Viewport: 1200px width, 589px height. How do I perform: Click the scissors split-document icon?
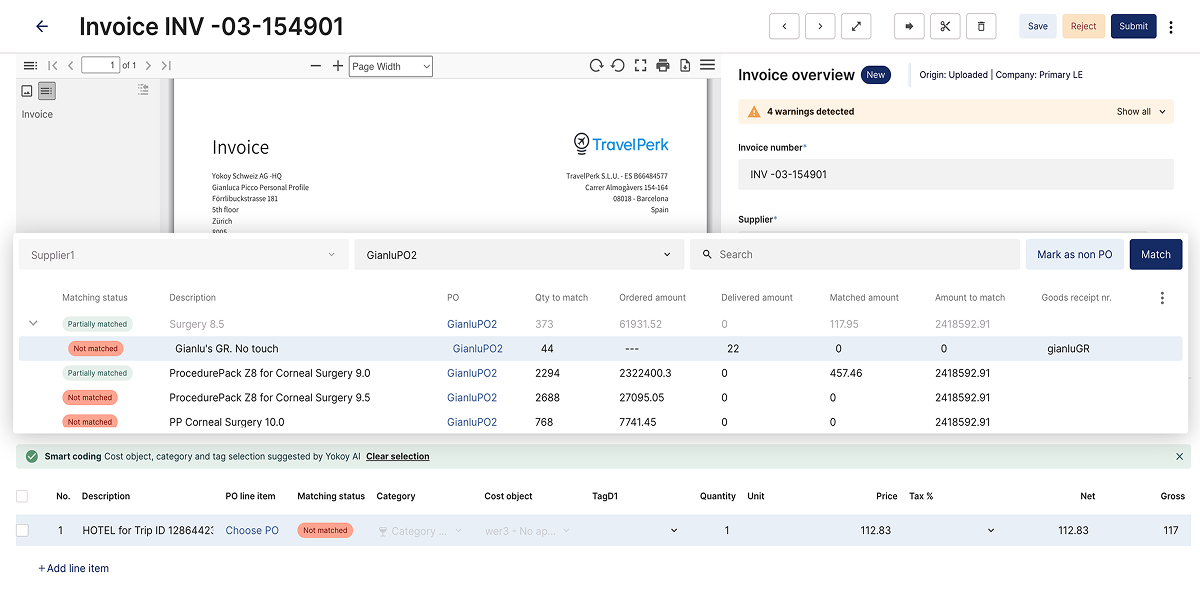click(945, 25)
